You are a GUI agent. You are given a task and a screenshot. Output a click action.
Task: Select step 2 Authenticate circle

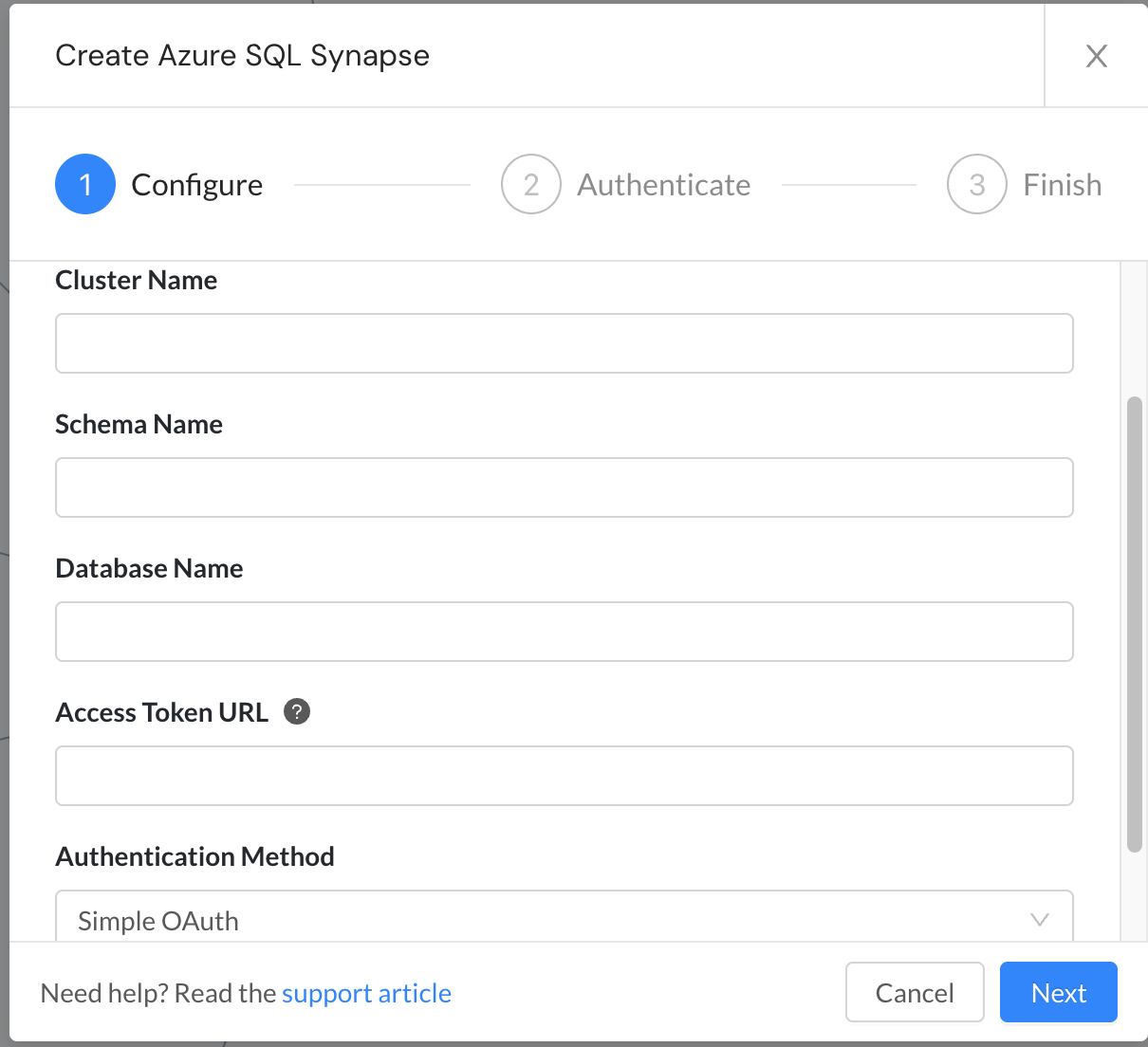tap(531, 184)
